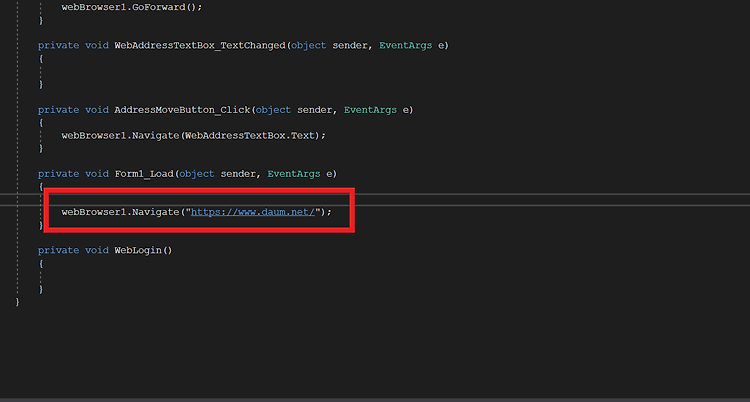Click 'object' keyword in Form1_Load parameters
The width and height of the screenshot is (750, 402).
click(x=197, y=174)
